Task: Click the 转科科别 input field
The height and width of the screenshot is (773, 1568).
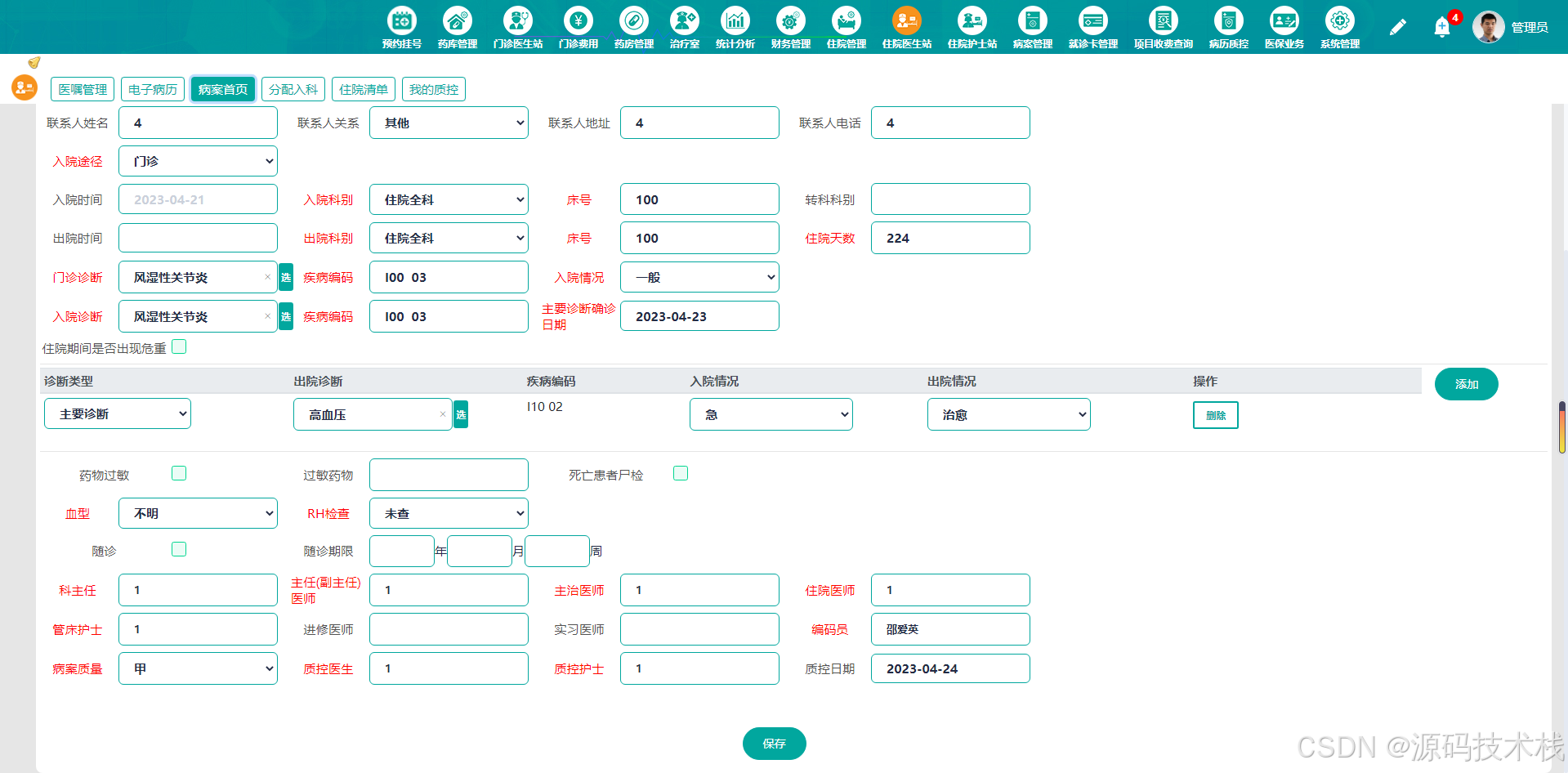Action: coord(950,199)
